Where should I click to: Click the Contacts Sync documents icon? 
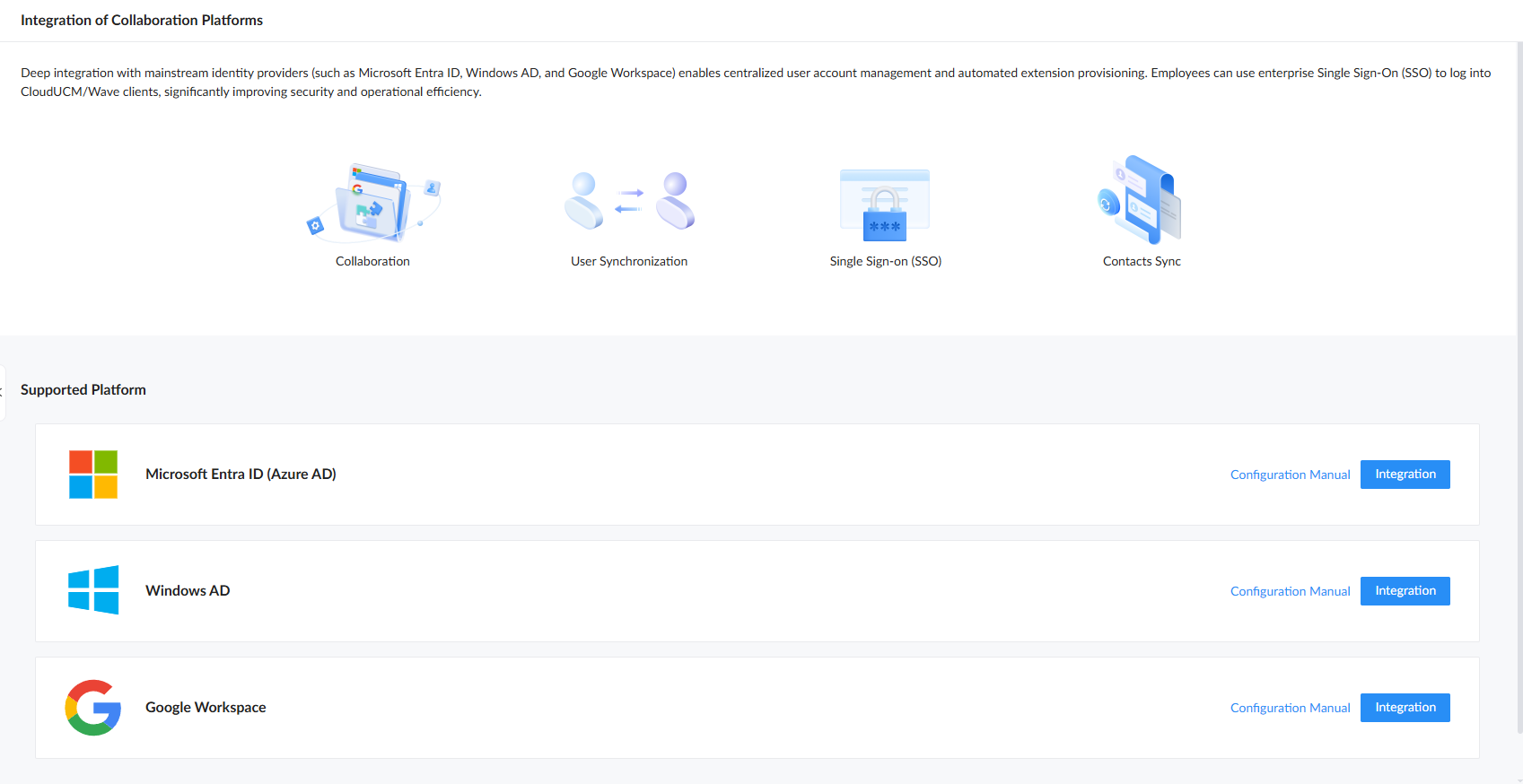pos(1140,200)
